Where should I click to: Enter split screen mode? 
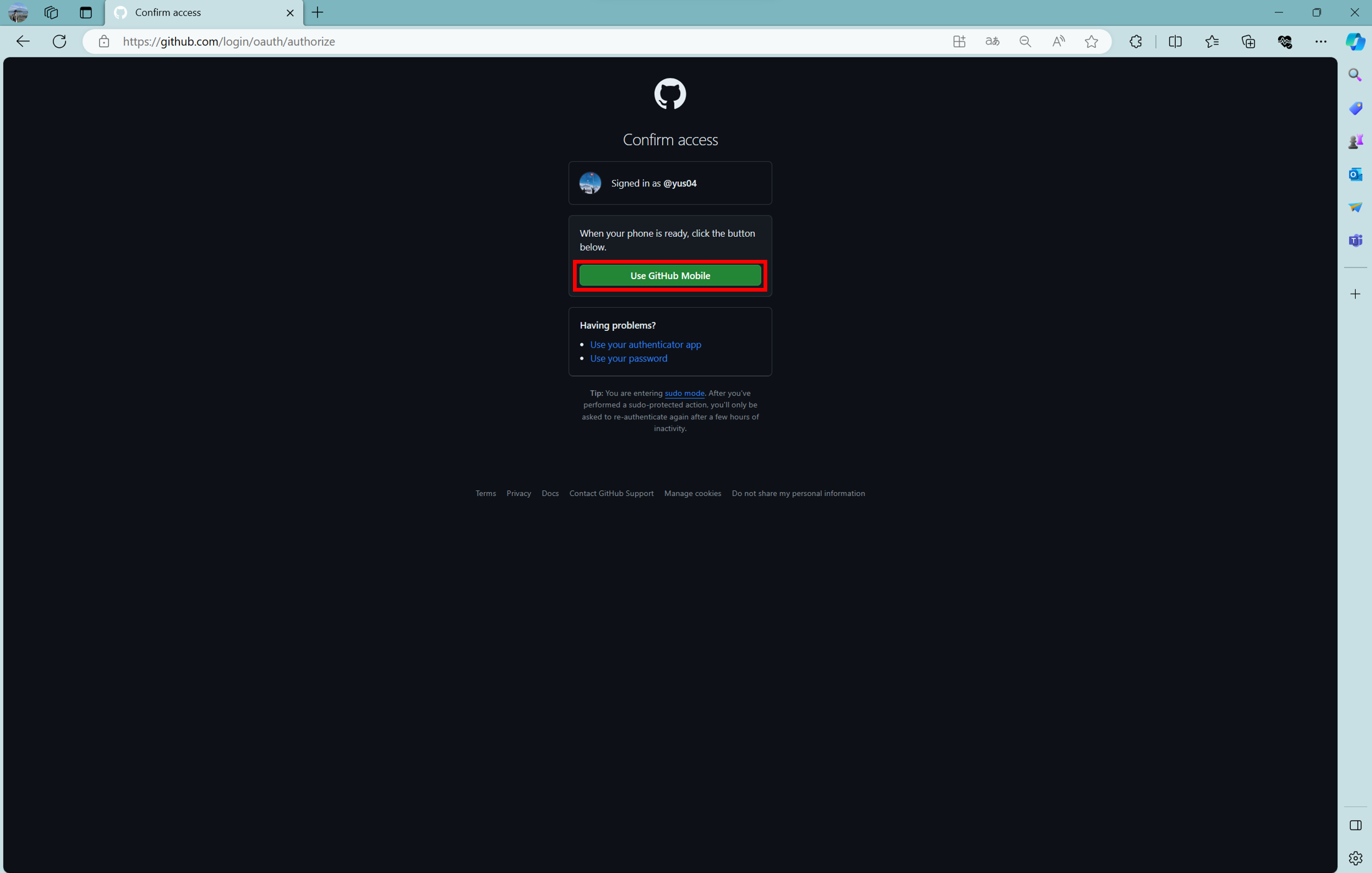click(x=1175, y=41)
